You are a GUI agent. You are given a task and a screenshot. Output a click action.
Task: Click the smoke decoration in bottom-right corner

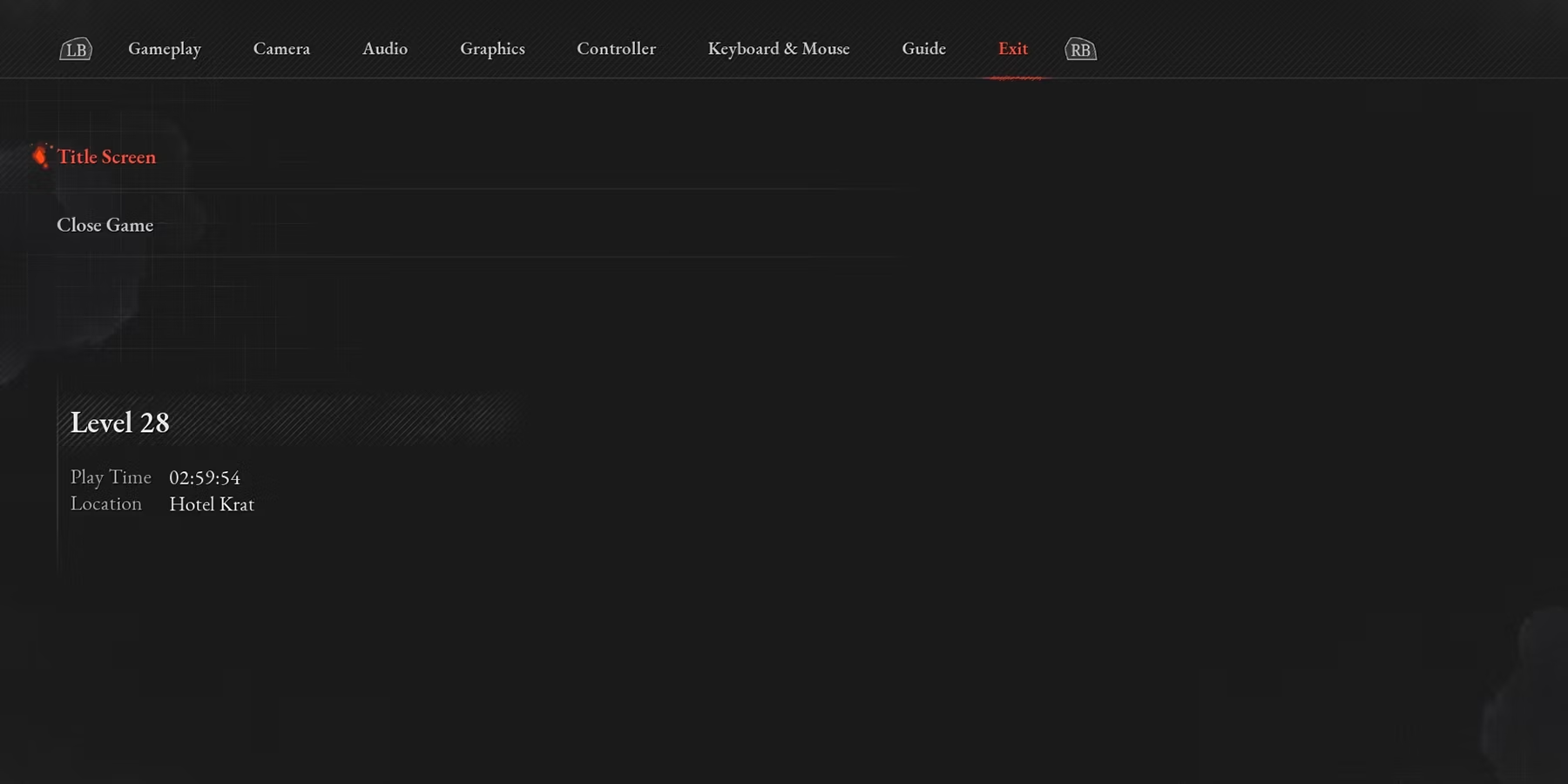pyautogui.click(x=1529, y=697)
